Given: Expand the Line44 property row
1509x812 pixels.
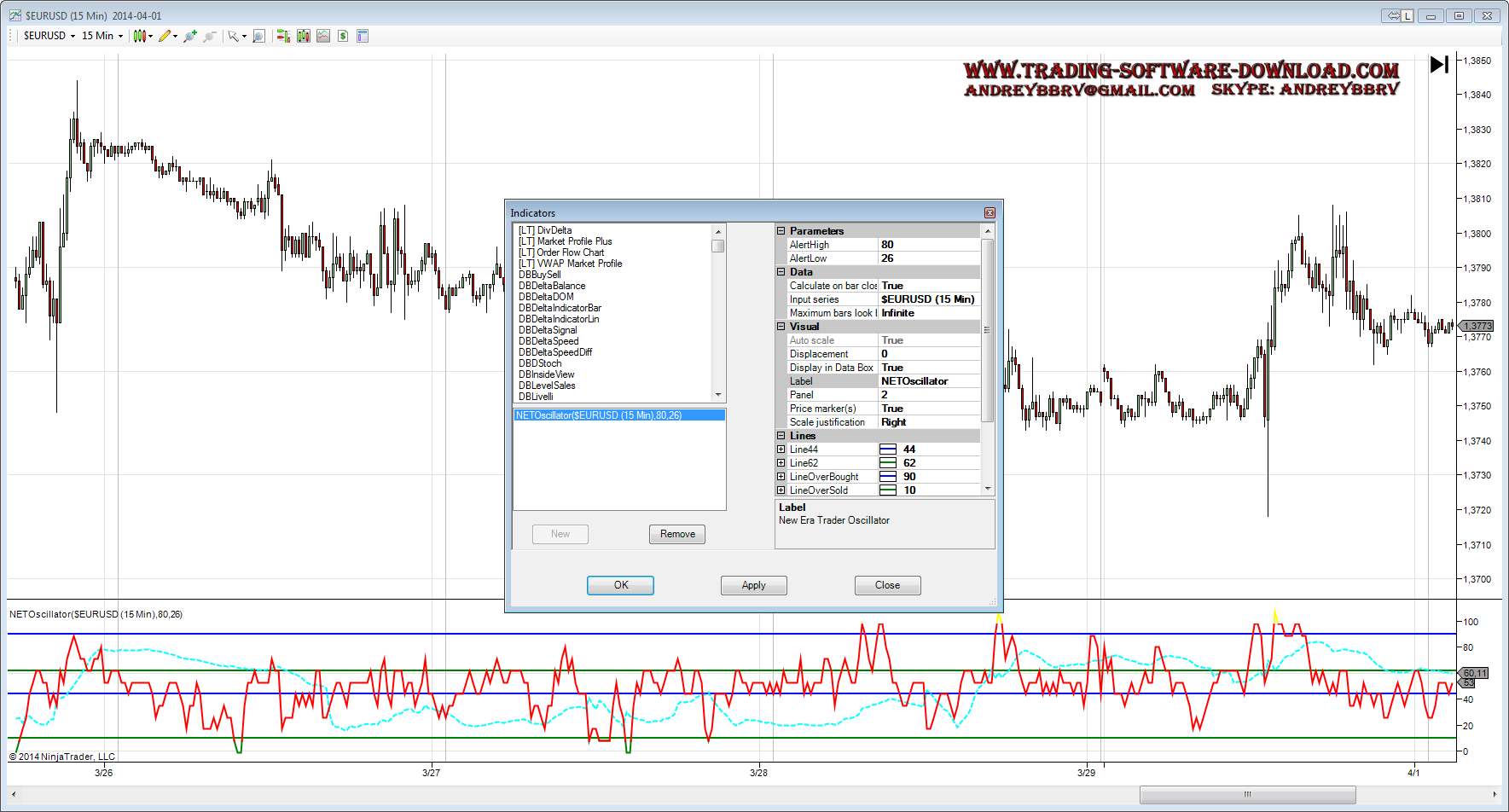Looking at the screenshot, I should (x=781, y=449).
